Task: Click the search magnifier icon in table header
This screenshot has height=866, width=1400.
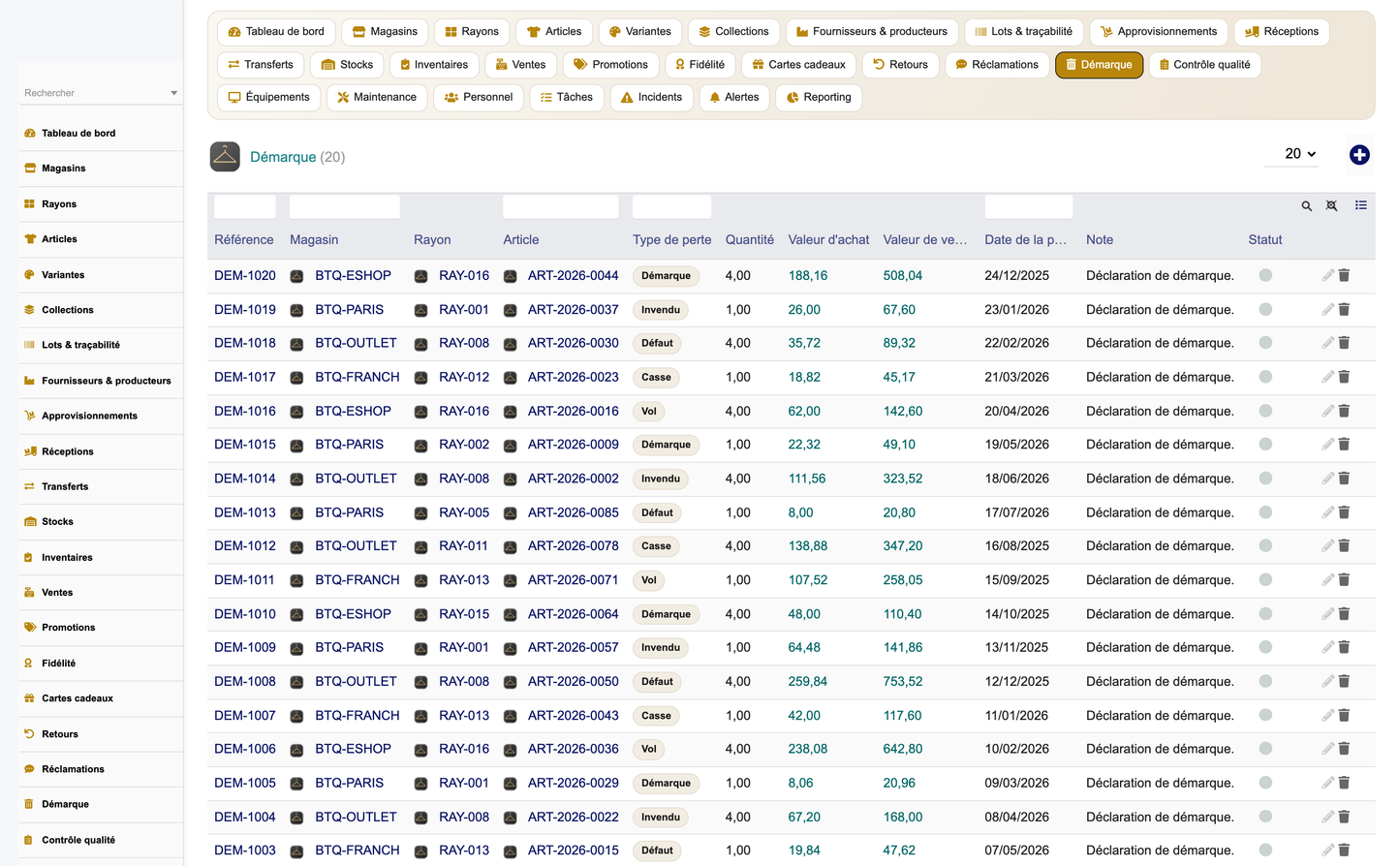Action: pos(1306,206)
